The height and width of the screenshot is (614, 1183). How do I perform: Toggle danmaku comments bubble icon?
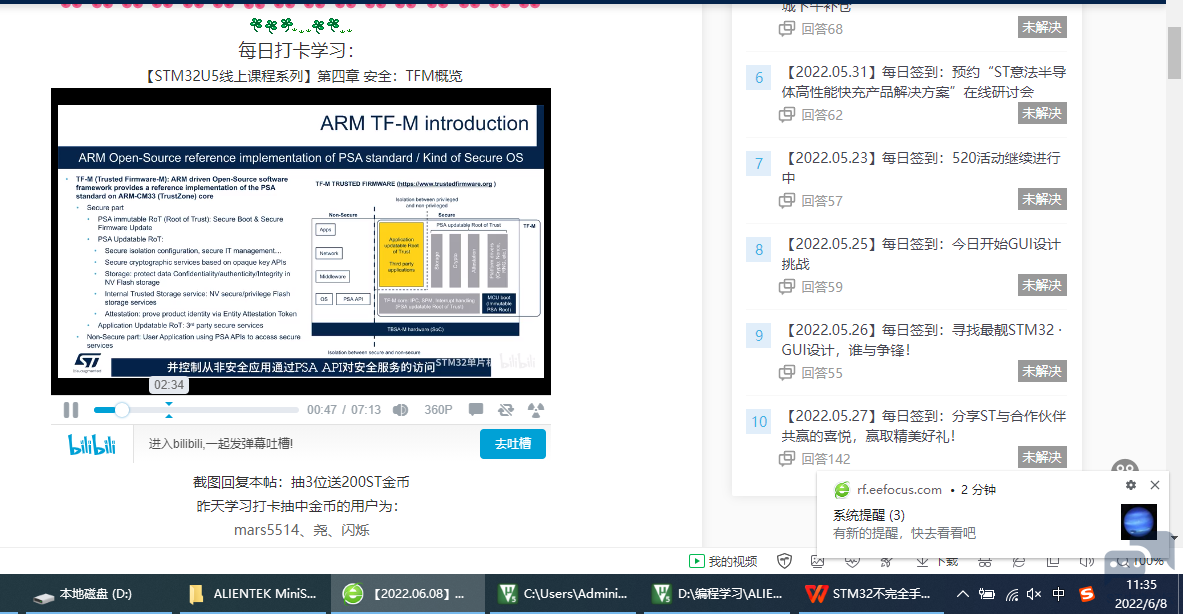[x=475, y=410]
